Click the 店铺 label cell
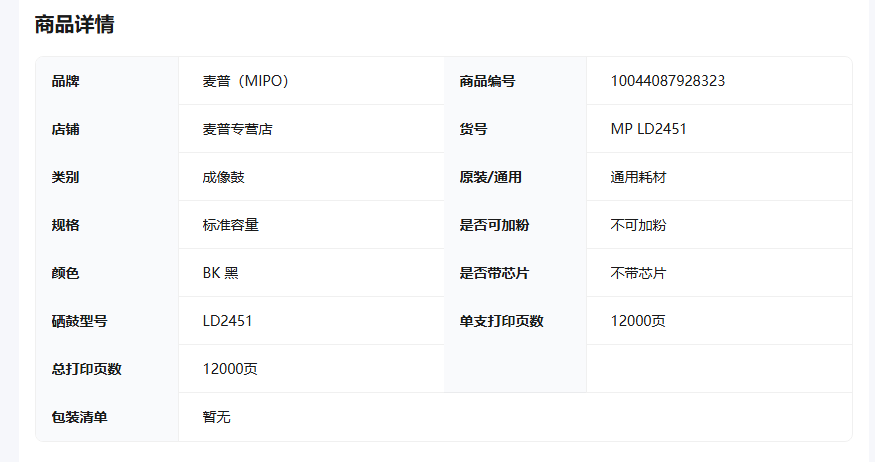The width and height of the screenshot is (875, 462). coord(107,129)
